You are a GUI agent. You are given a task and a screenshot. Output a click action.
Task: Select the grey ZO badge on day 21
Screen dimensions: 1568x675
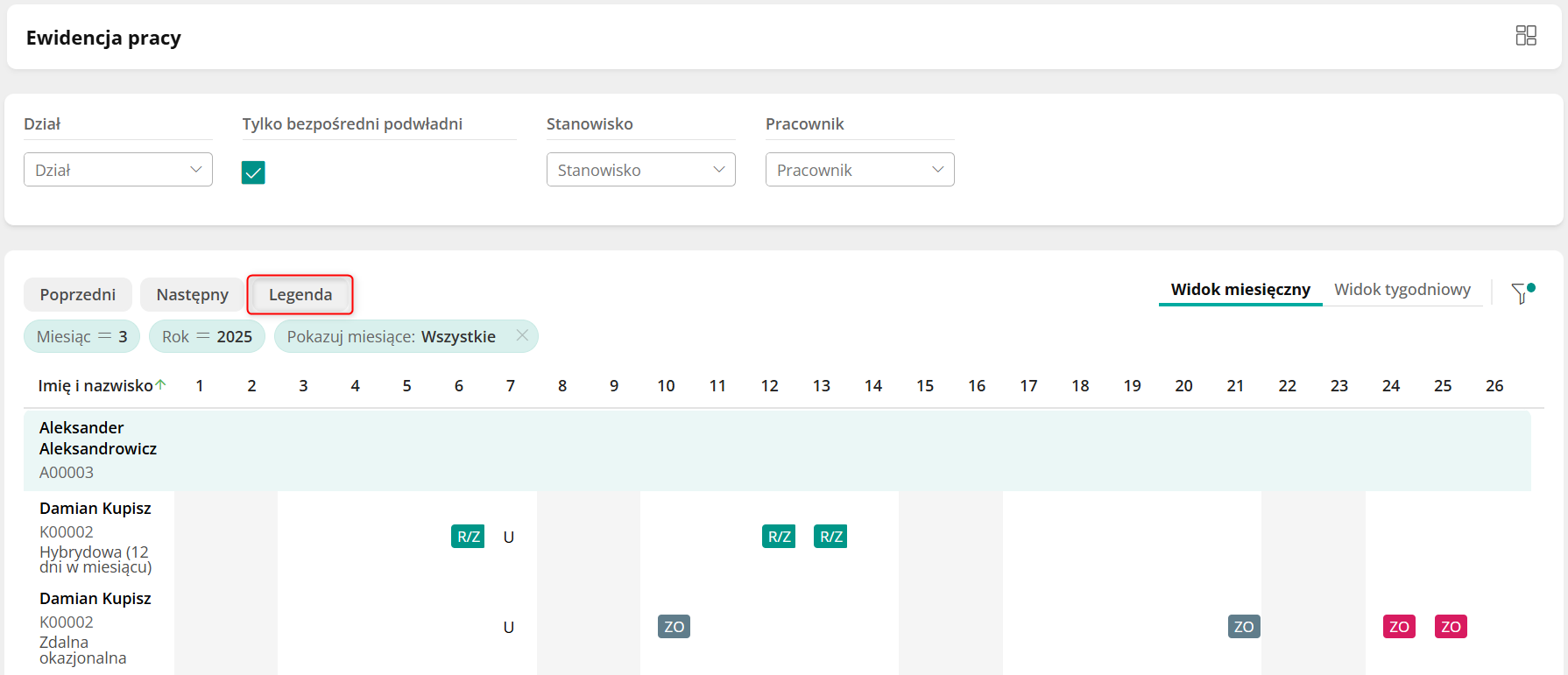pyautogui.click(x=1244, y=627)
